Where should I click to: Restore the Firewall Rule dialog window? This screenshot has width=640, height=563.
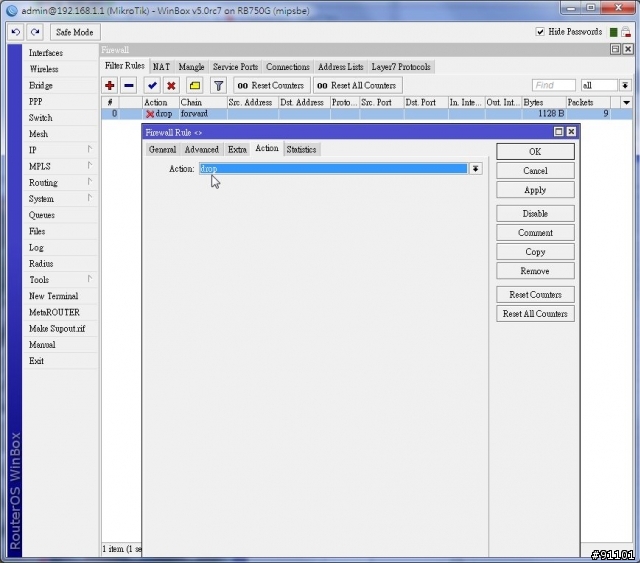[x=558, y=131]
